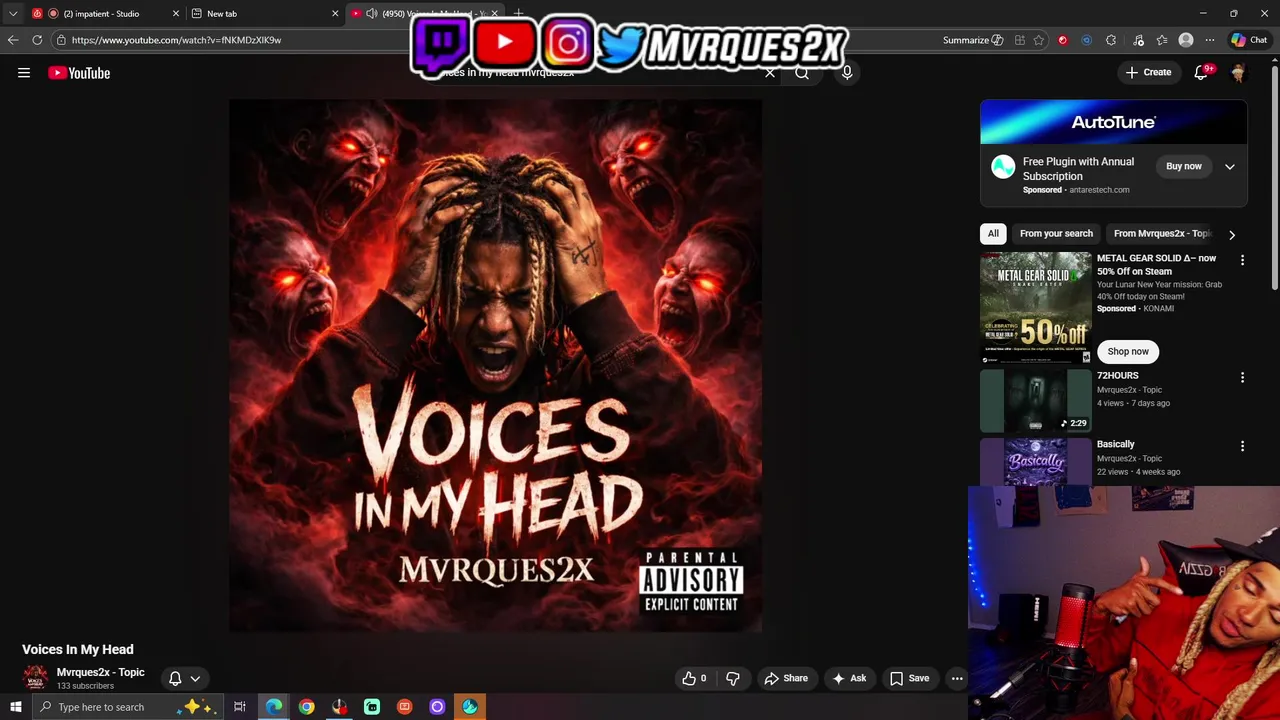Close the New tab browser tab

click(335, 13)
